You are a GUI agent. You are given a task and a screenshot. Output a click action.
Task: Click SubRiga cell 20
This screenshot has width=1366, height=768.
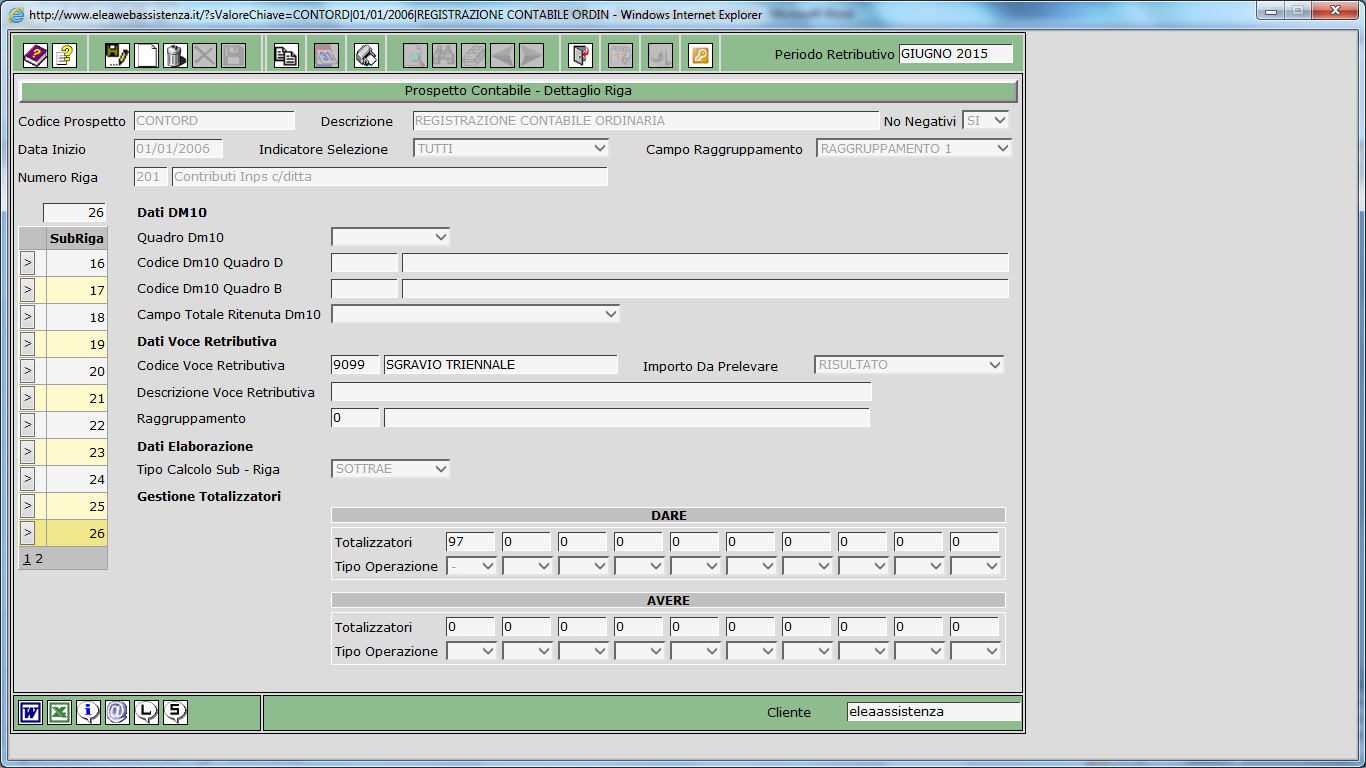point(77,372)
